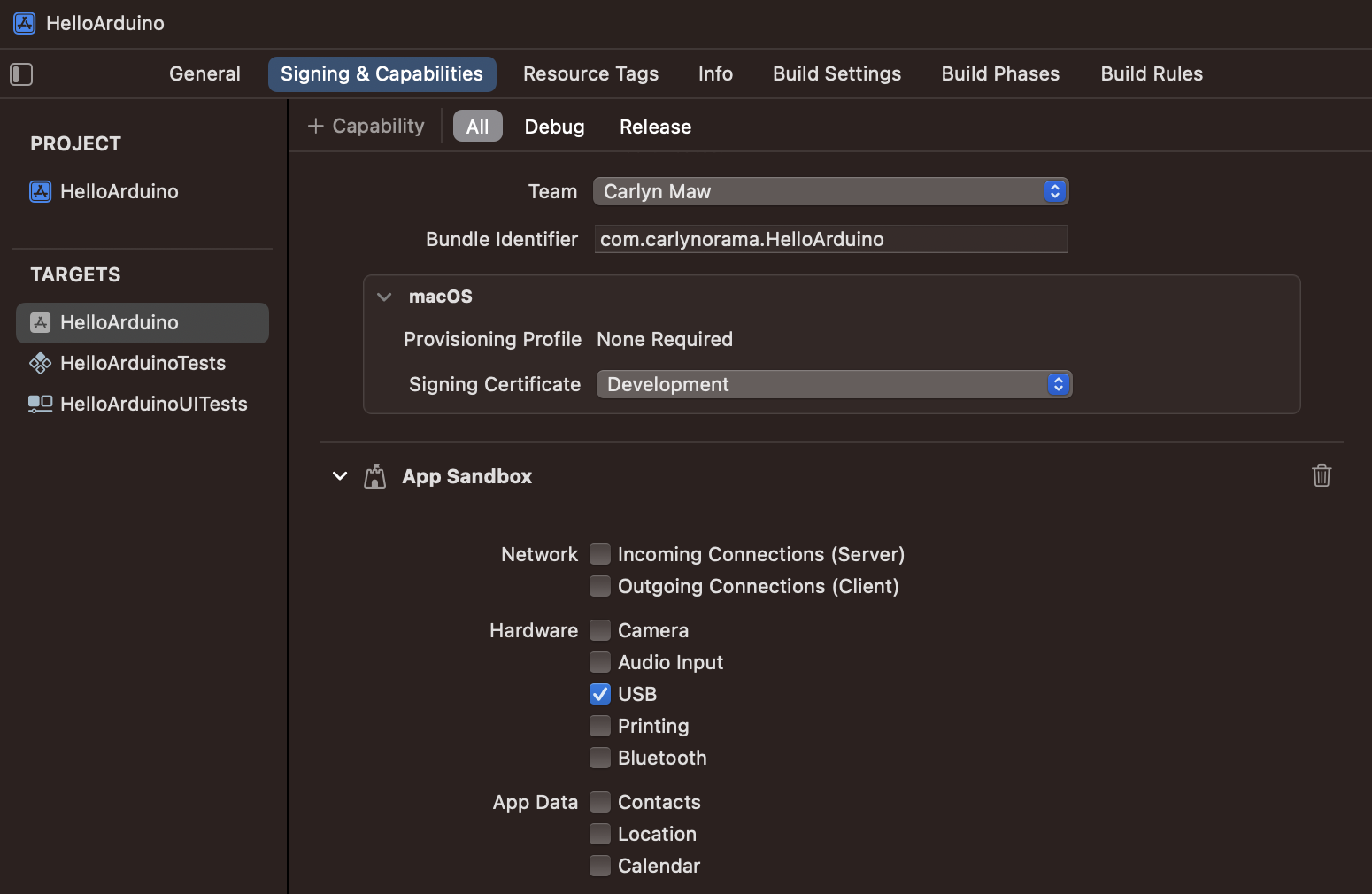Screen dimensions: 1372x894
Task: Edit the Bundle Identifier field
Action: 831,239
